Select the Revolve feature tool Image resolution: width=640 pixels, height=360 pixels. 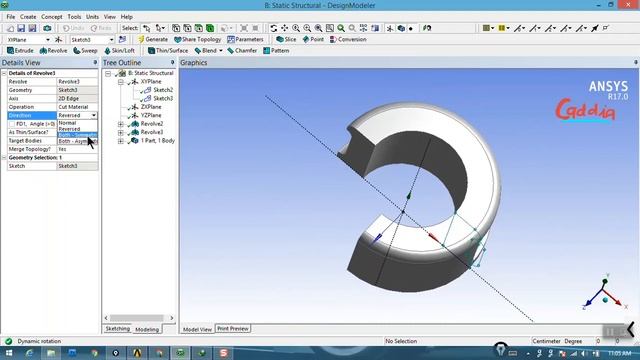53,51
